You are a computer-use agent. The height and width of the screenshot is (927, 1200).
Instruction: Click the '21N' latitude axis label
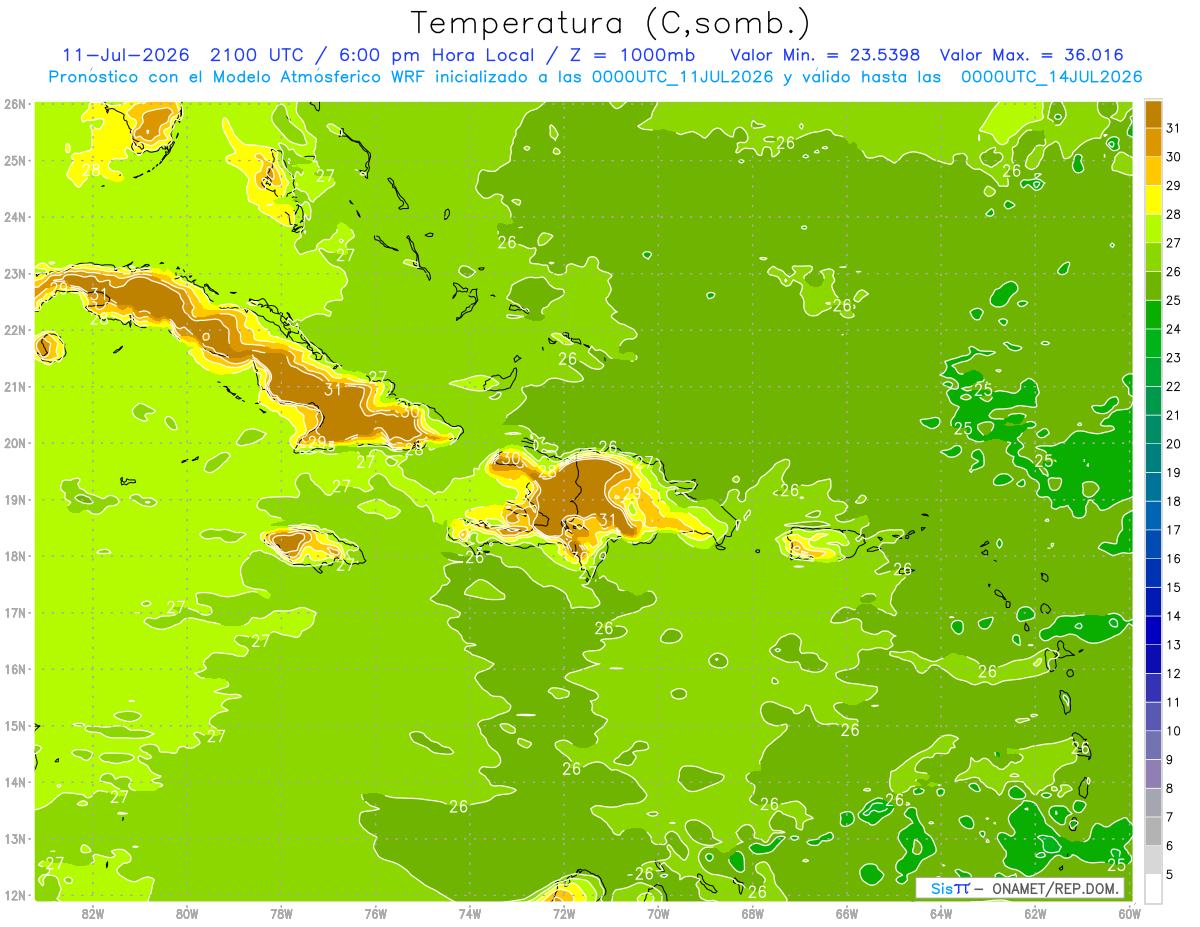pos(15,386)
